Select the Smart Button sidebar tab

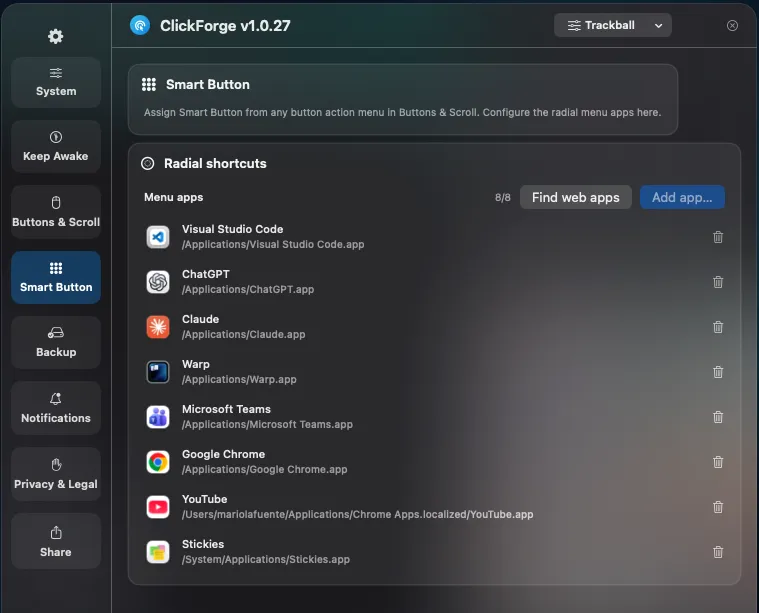click(x=56, y=277)
